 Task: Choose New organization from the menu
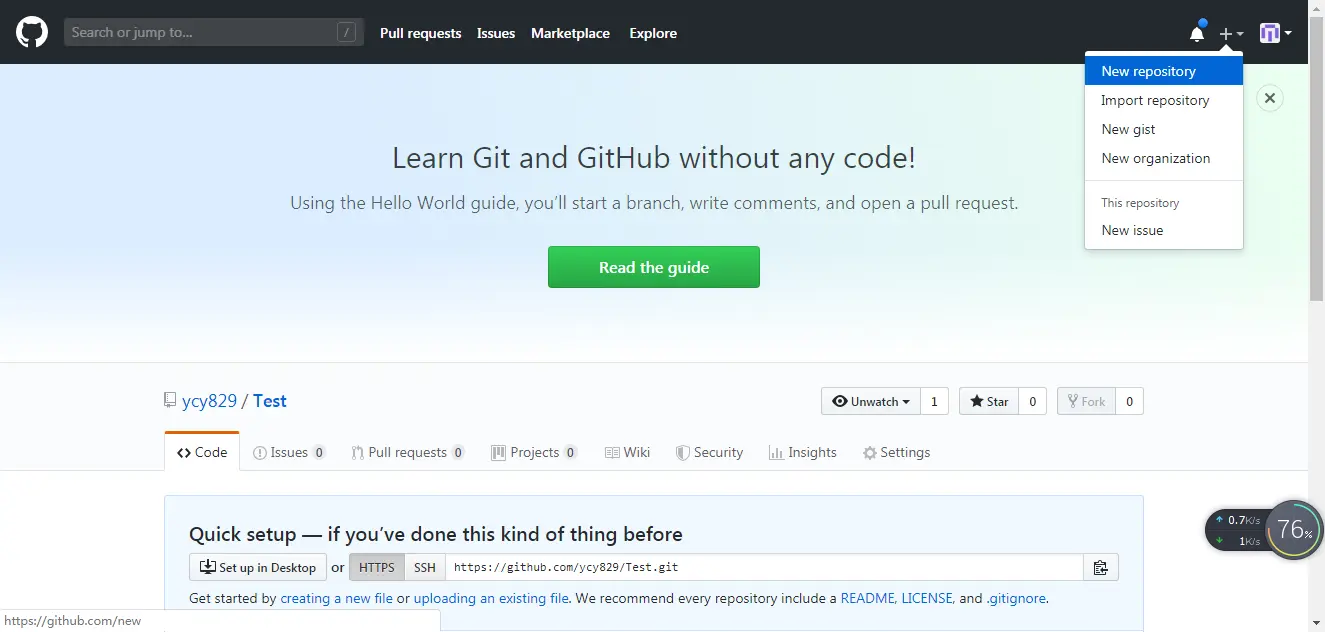pyautogui.click(x=1164, y=158)
